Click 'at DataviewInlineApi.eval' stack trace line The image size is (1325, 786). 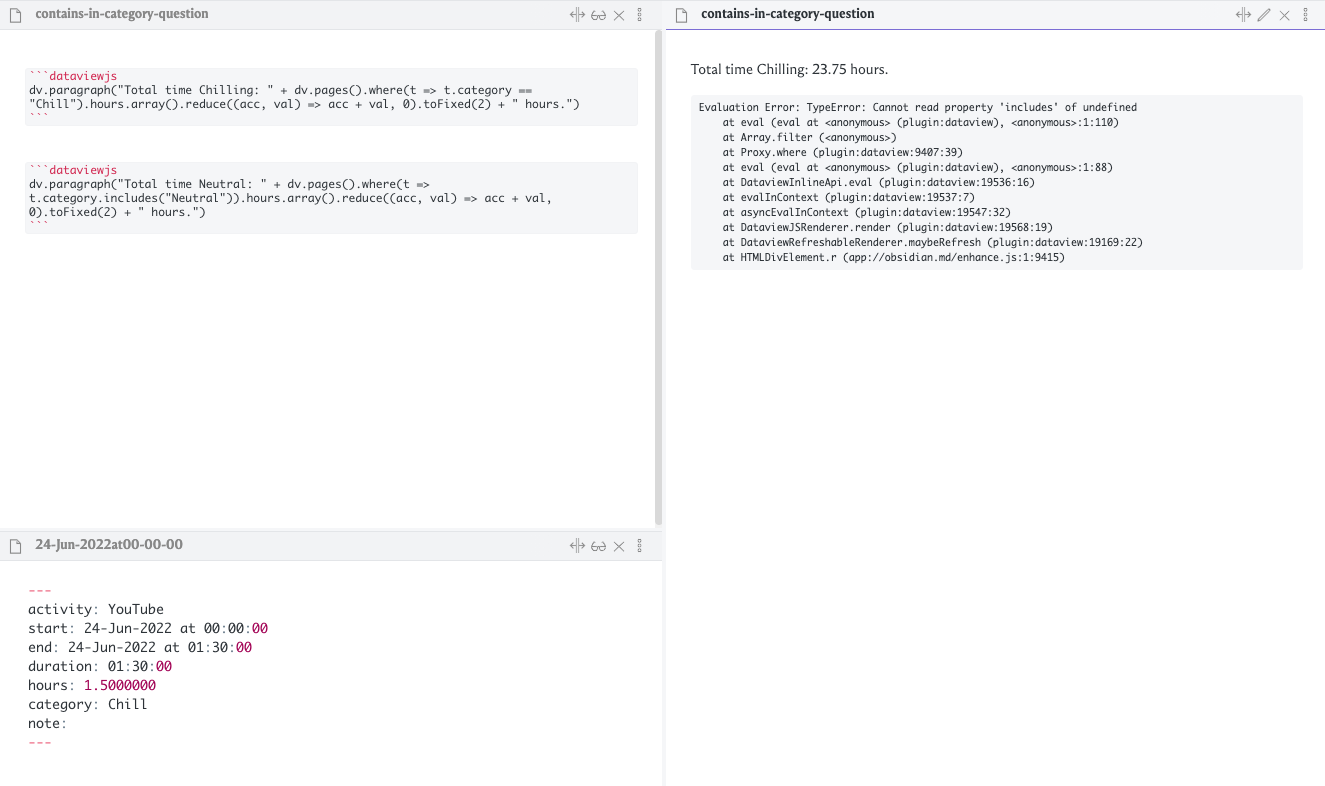879,182
